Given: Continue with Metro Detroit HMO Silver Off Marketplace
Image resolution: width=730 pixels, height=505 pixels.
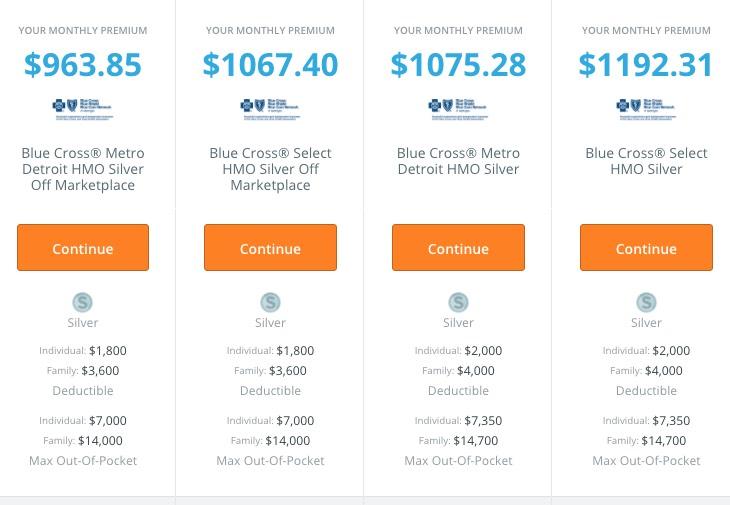Looking at the screenshot, I should (x=83, y=248).
